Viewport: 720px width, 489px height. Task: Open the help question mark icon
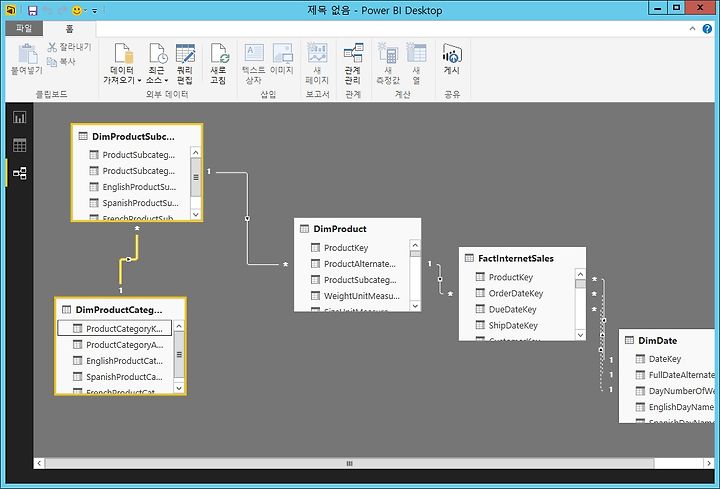(x=707, y=29)
